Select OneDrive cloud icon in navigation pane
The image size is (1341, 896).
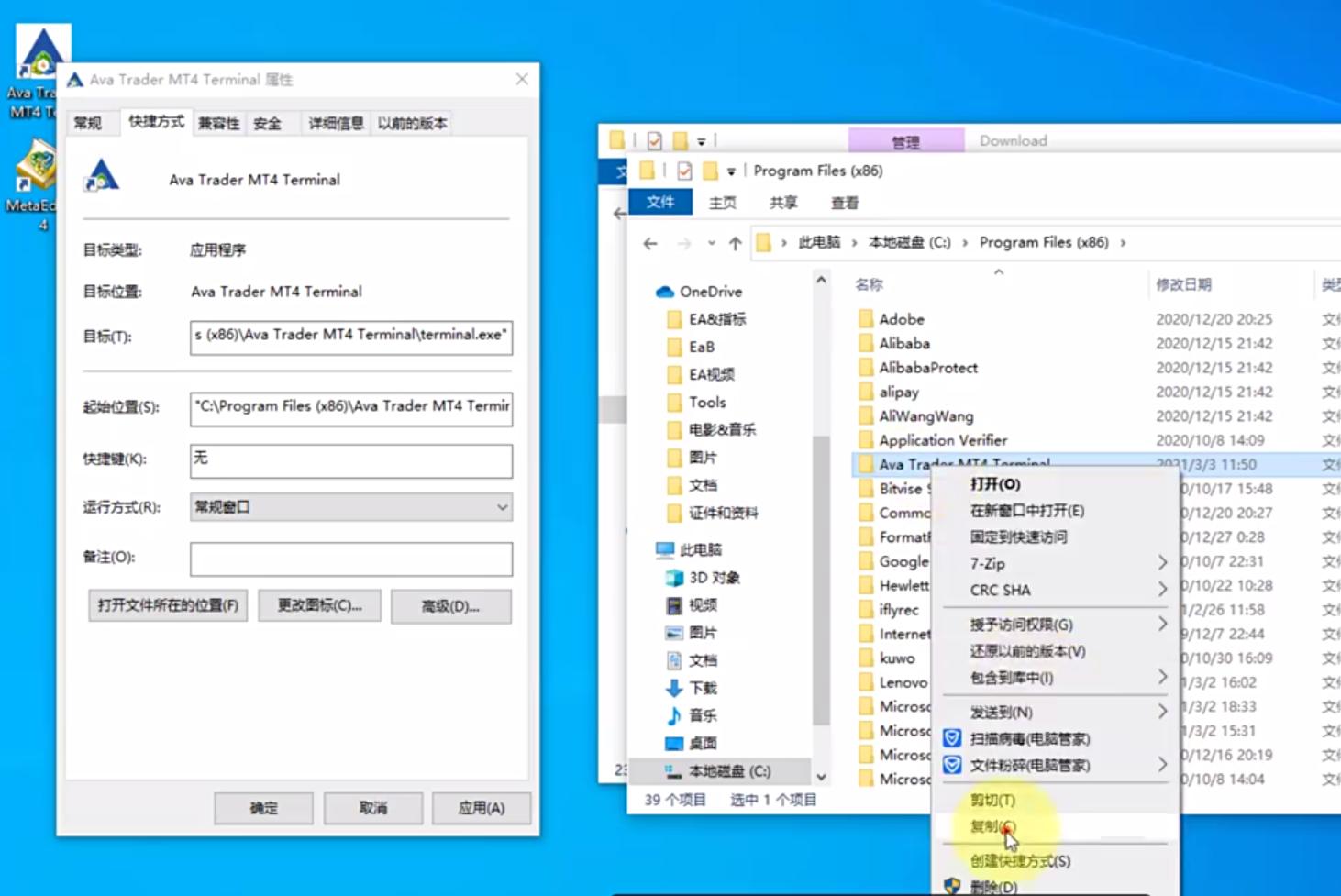(665, 292)
